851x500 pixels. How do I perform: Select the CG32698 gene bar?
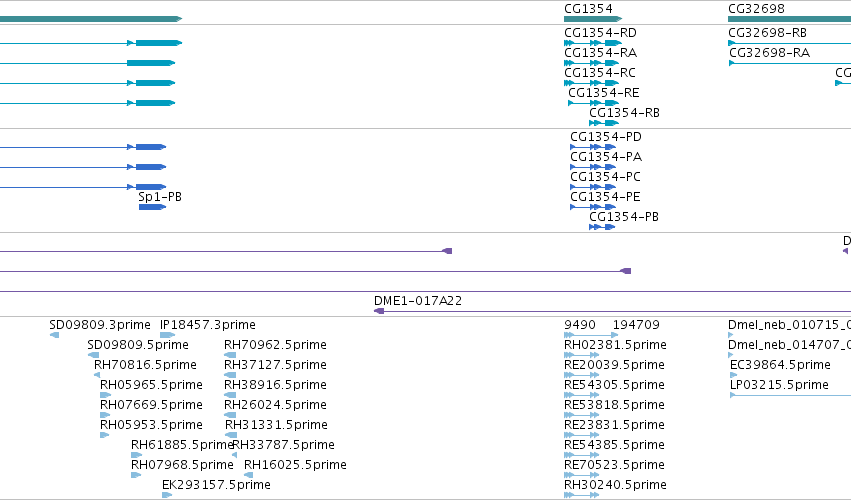coord(789,19)
